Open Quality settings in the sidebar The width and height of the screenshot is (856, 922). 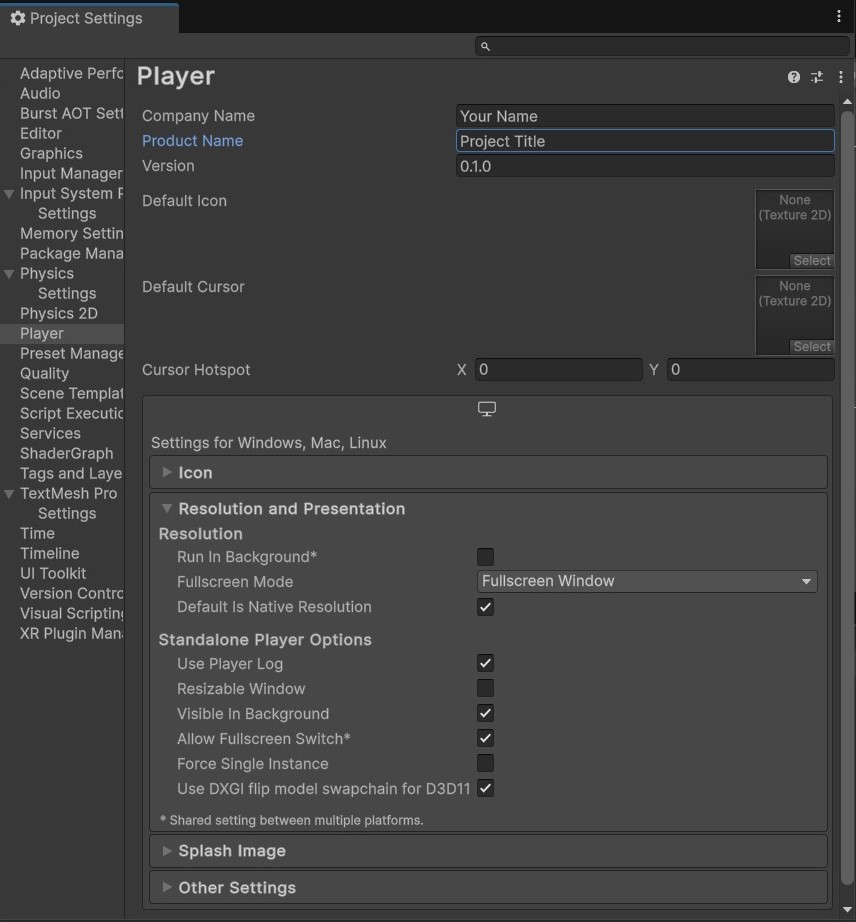point(45,373)
